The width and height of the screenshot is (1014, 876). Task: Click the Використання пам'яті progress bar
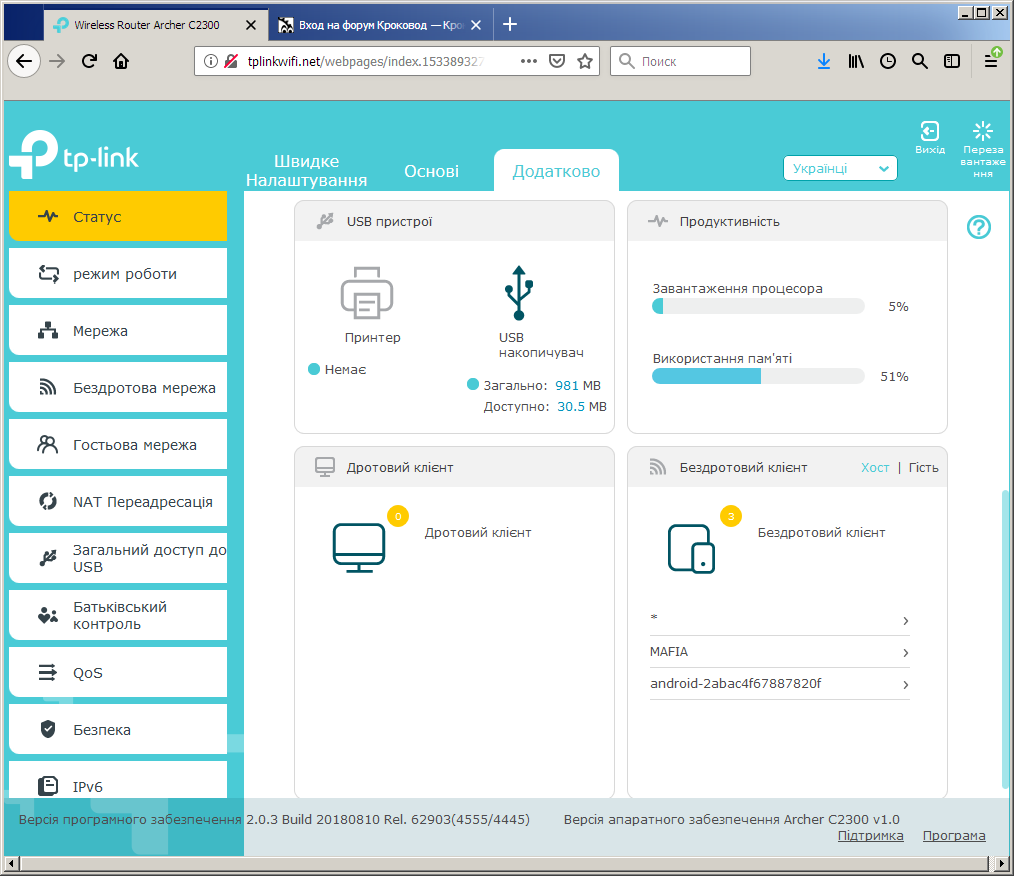coord(758,376)
